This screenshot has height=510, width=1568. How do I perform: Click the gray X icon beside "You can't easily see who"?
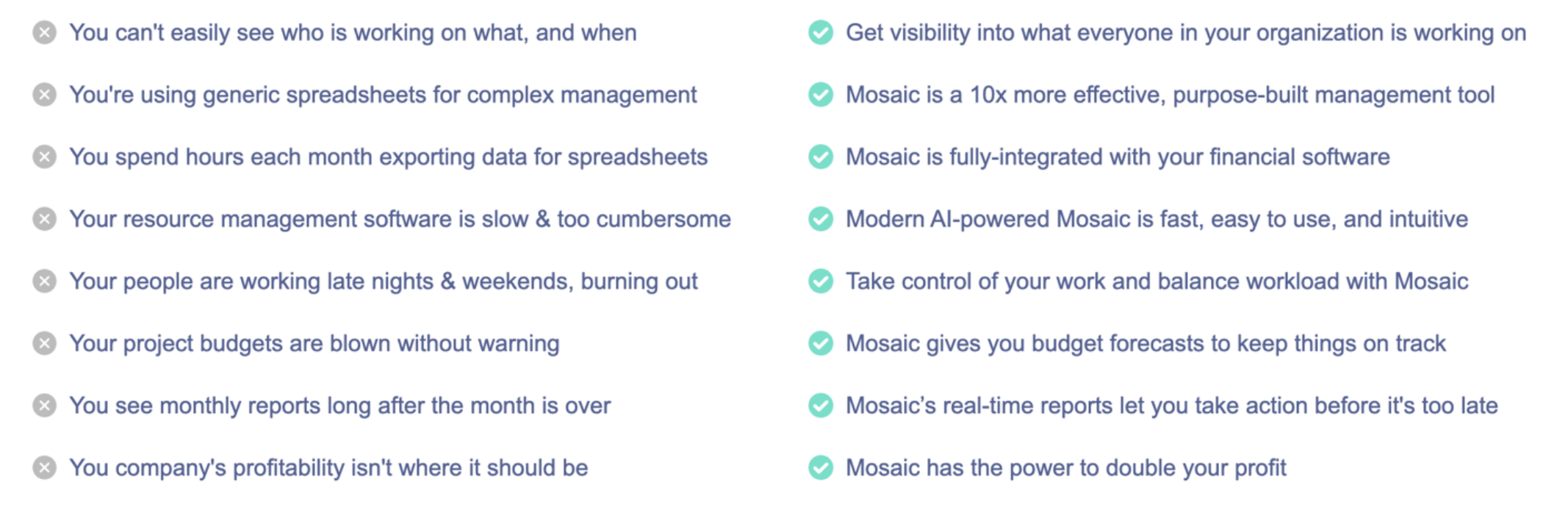(45, 32)
